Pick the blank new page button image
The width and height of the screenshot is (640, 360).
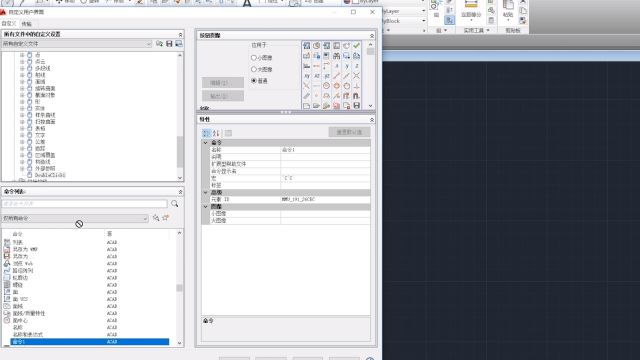point(307,106)
